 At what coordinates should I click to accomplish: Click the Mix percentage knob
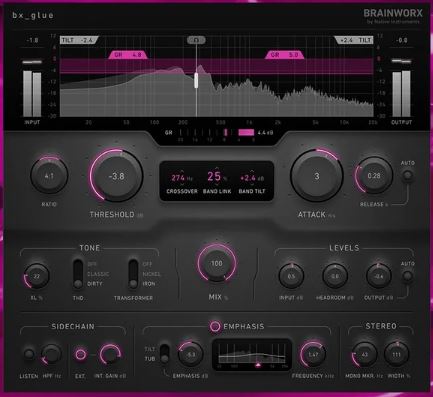tap(217, 263)
